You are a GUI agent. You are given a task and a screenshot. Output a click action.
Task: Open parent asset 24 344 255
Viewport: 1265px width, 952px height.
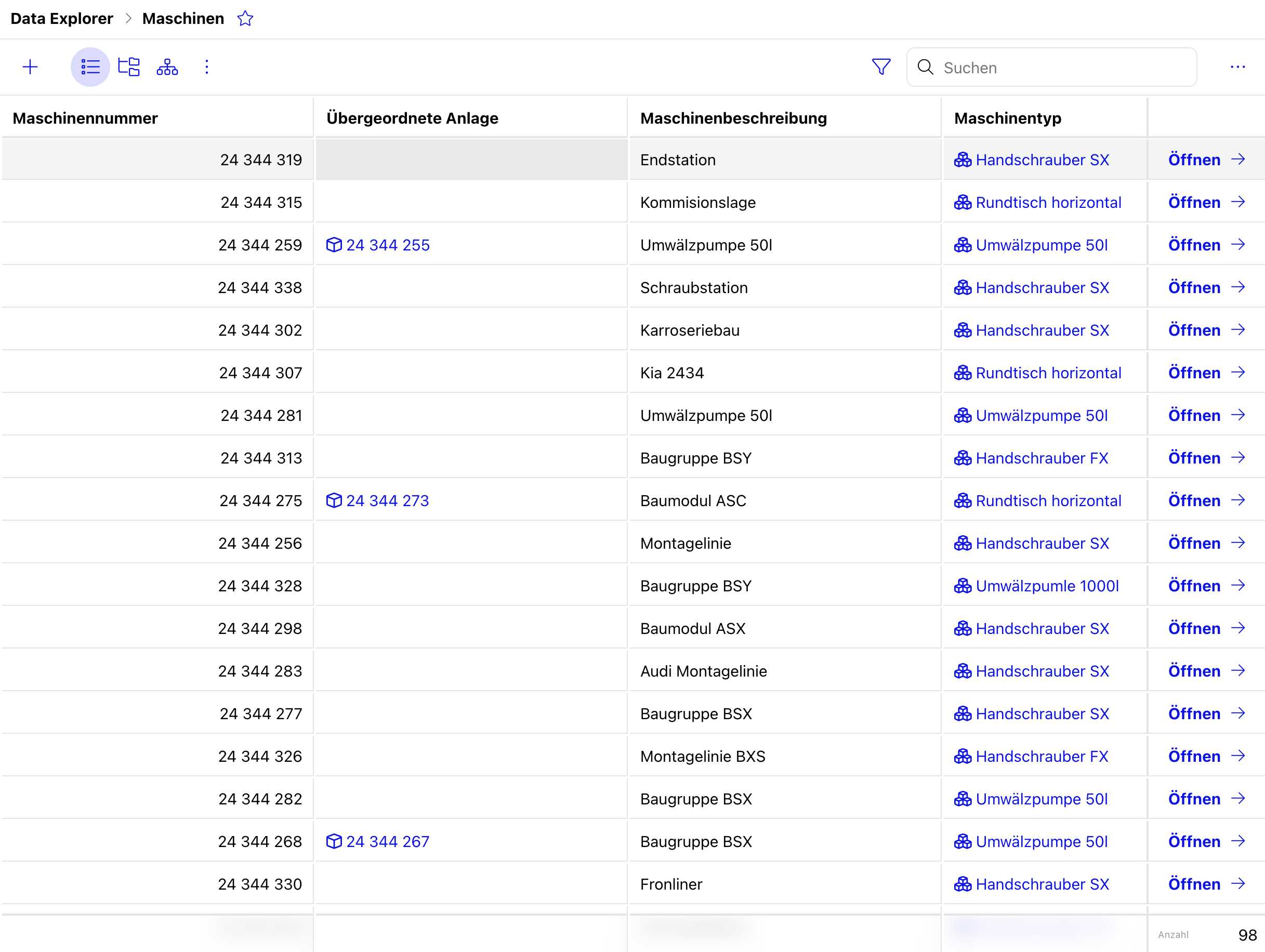pos(378,245)
